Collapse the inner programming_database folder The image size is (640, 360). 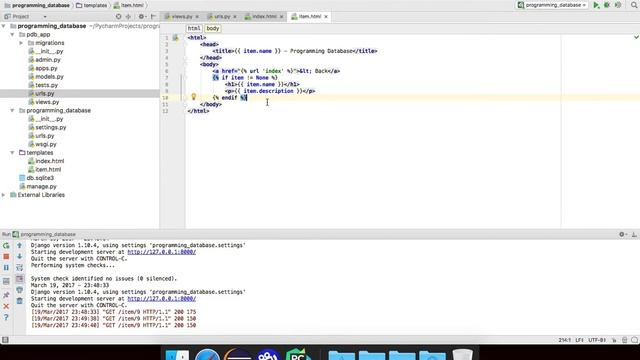click(13, 111)
